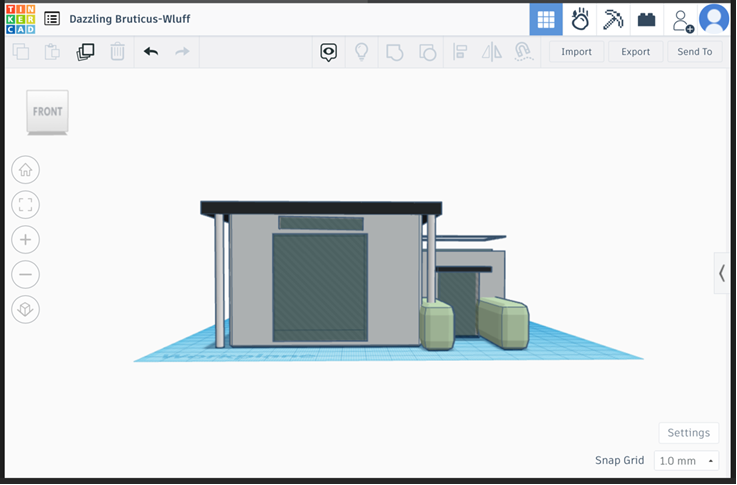Open the Sim Lab icon
This screenshot has height=485, width=737.
tap(580, 19)
